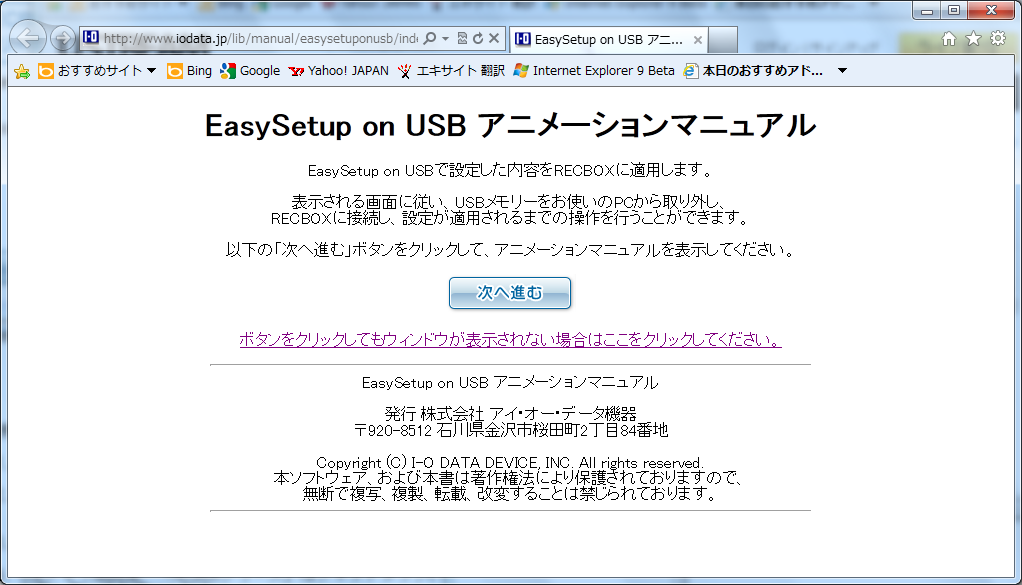Open the Internet Explorer 9 Beta favorite
Viewport: 1022px width, 585px height.
(594, 70)
